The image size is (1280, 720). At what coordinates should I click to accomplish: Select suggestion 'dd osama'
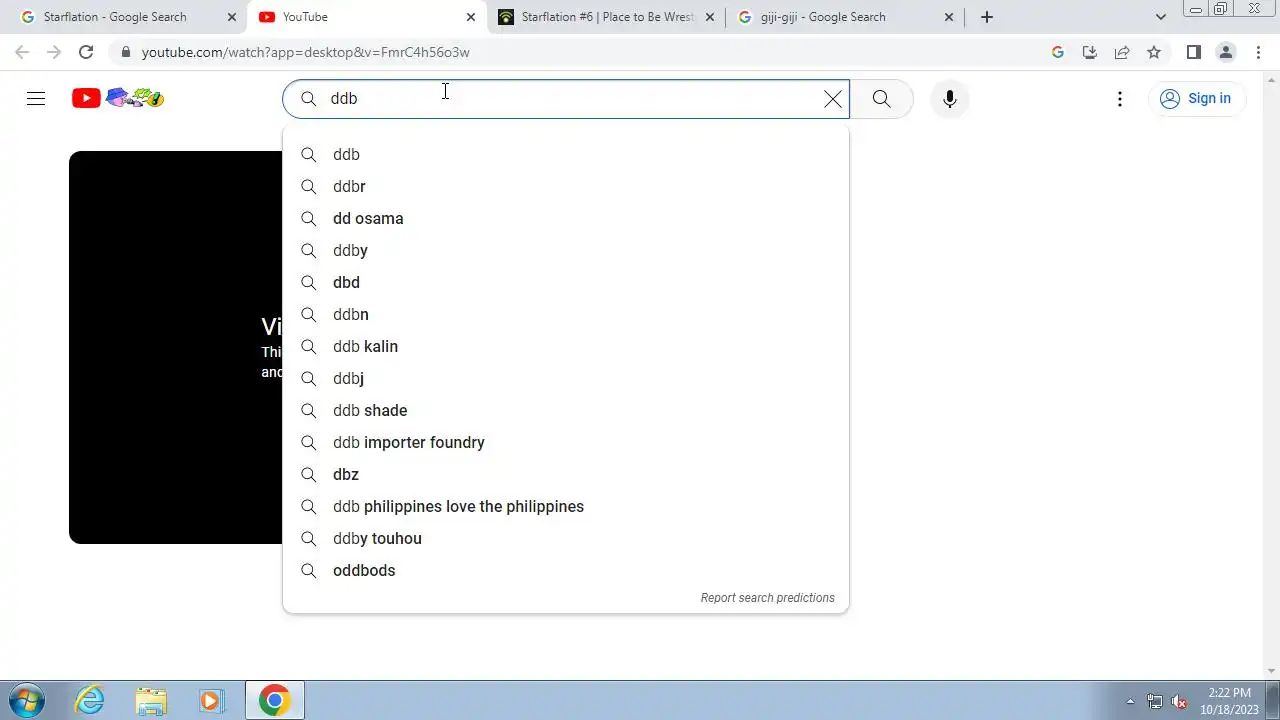[x=566, y=218]
